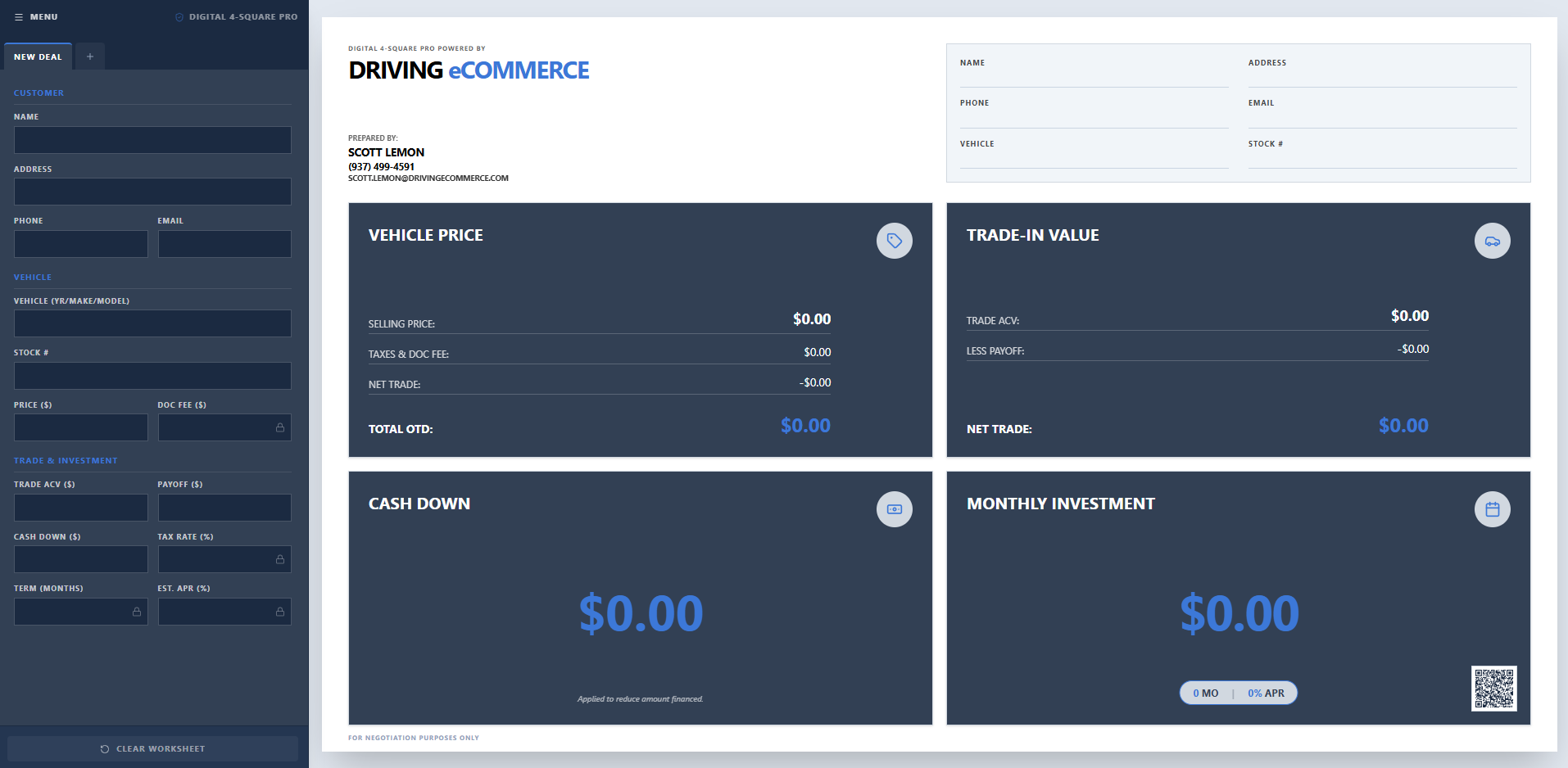Focus the Email input field

[224, 244]
